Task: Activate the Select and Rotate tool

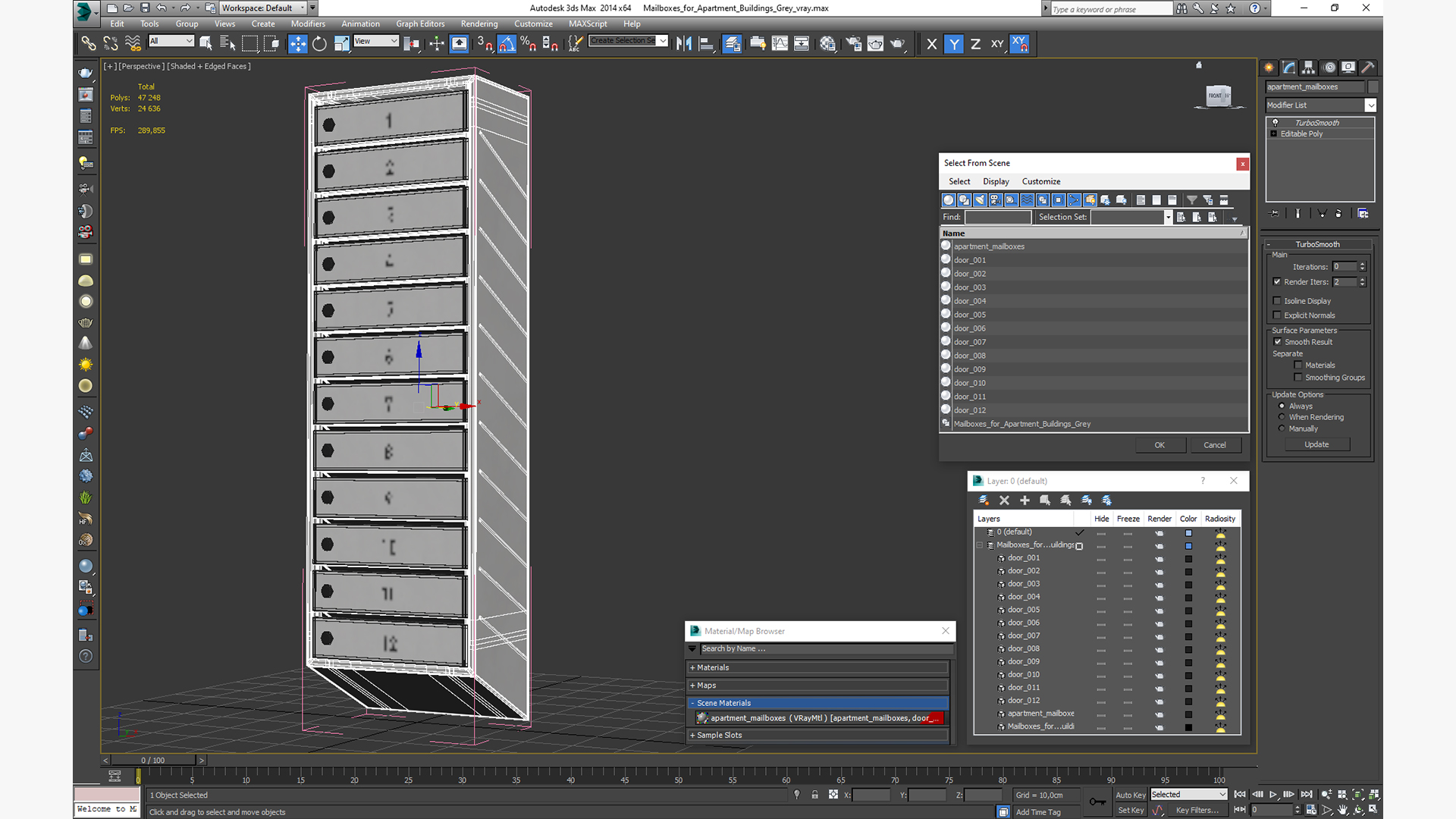Action: pos(319,44)
